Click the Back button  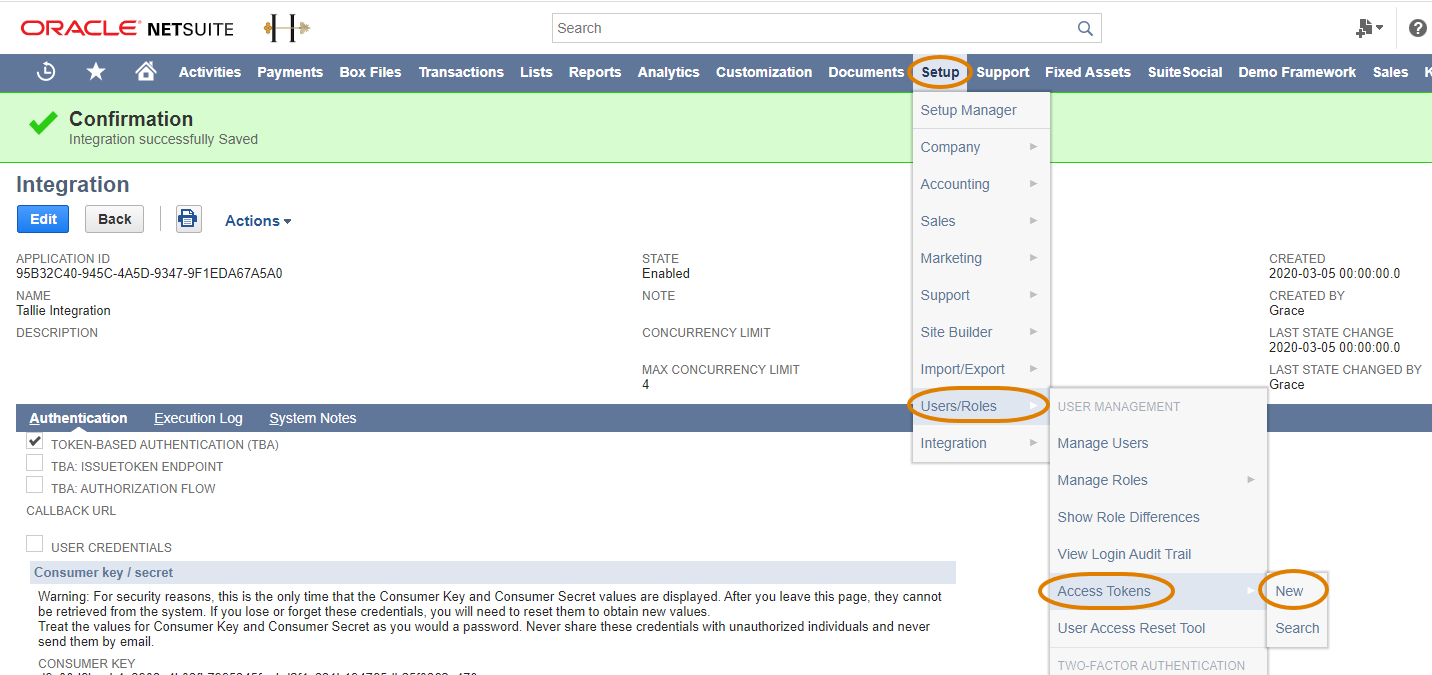[x=115, y=219]
